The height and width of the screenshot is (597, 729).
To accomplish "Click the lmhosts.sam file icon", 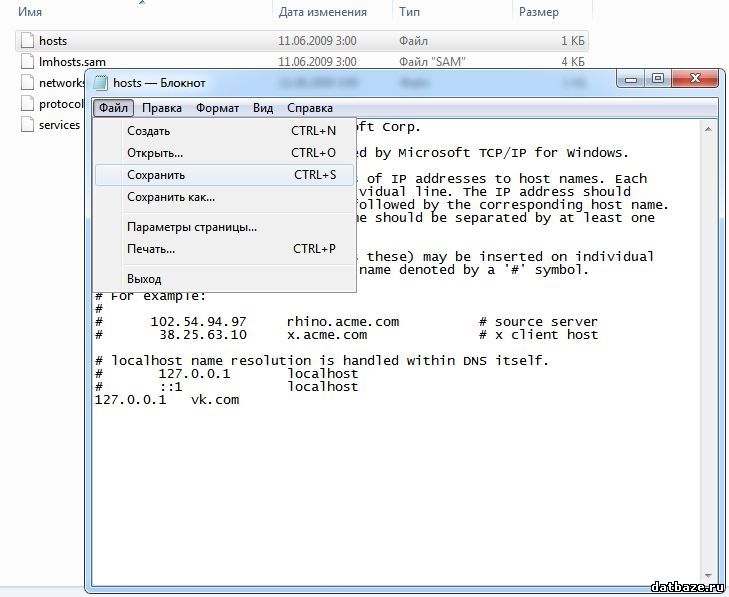I will [x=27, y=62].
